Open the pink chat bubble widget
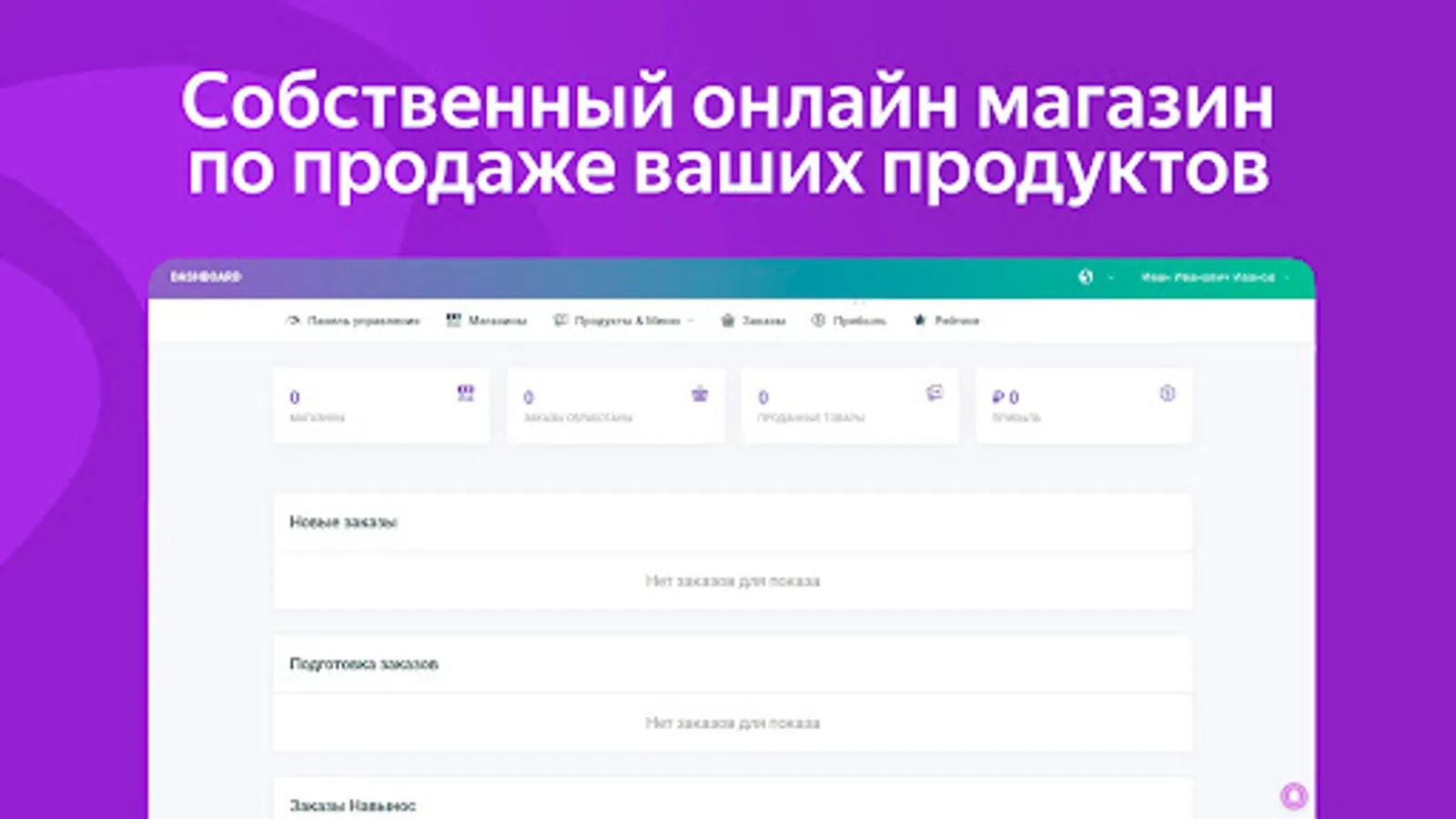The height and width of the screenshot is (819, 1456). pyautogui.click(x=1293, y=796)
